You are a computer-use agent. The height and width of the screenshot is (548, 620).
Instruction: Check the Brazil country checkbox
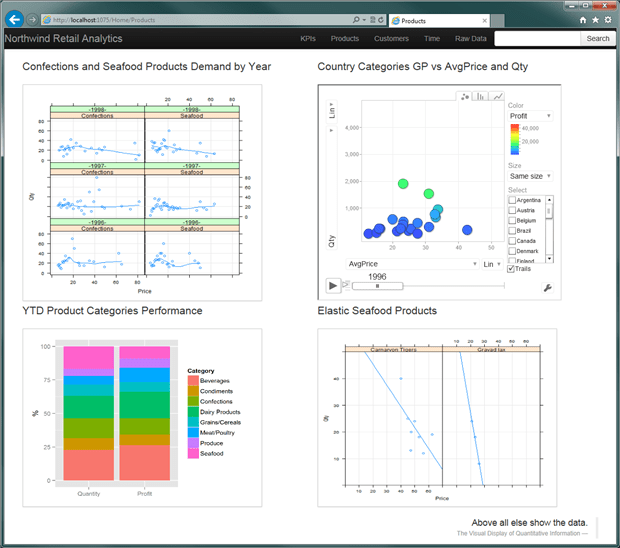click(x=512, y=231)
